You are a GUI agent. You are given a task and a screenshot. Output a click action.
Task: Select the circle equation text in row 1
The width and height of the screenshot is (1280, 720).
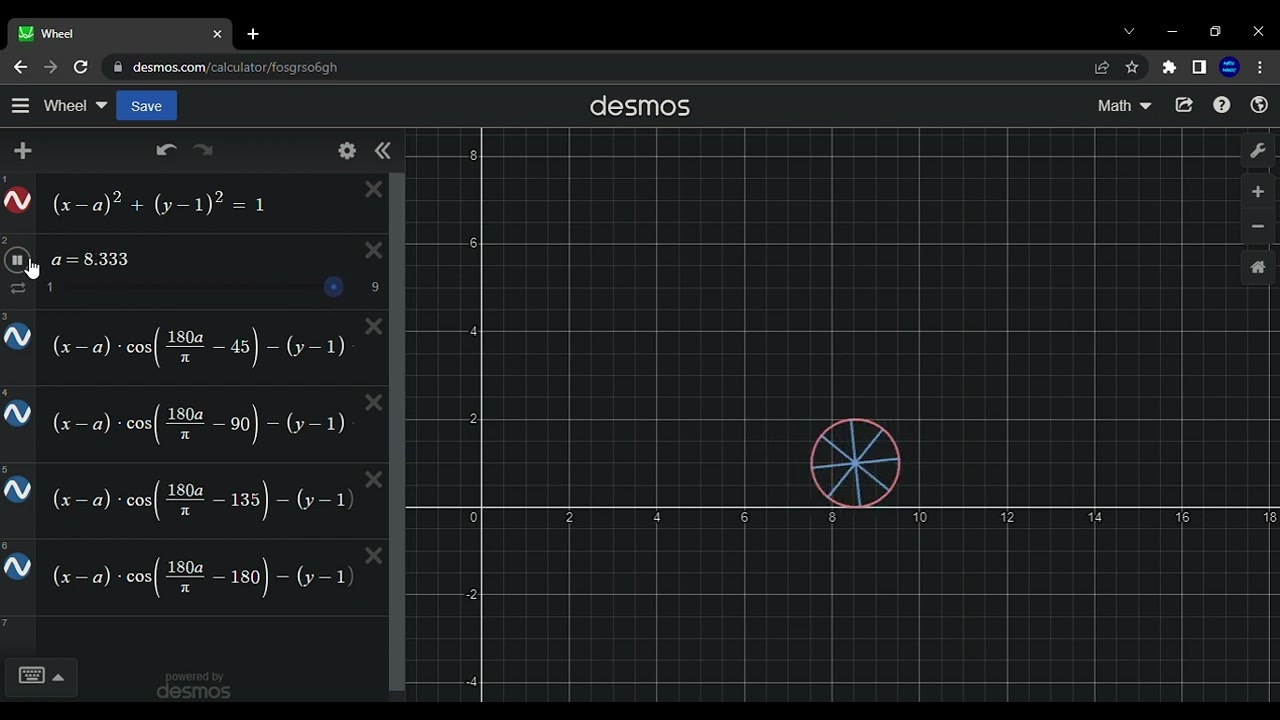[159, 203]
